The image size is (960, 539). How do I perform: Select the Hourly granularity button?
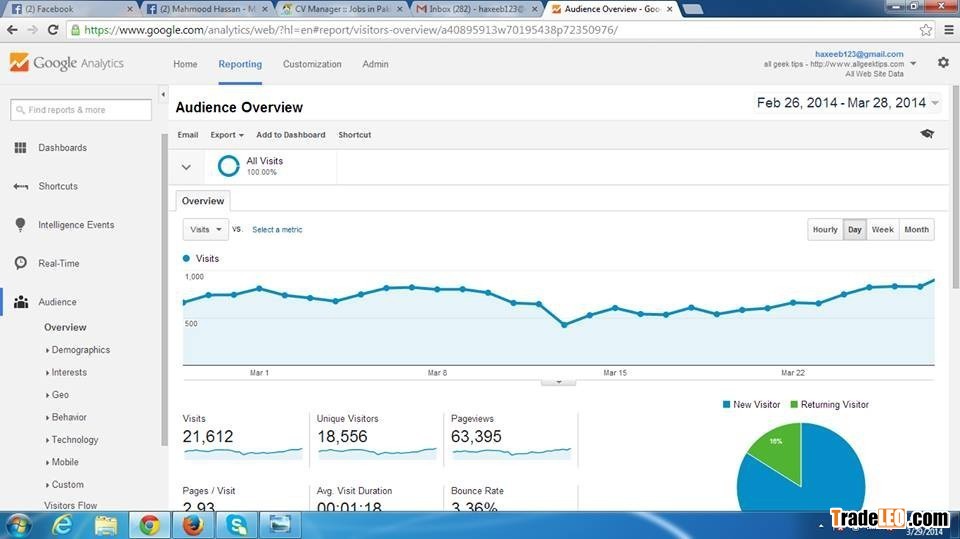825,230
